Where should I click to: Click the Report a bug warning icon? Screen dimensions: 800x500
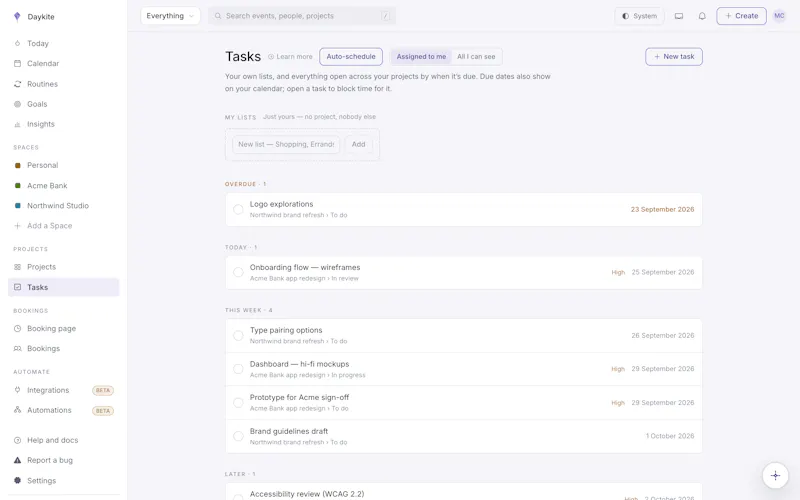[17, 460]
